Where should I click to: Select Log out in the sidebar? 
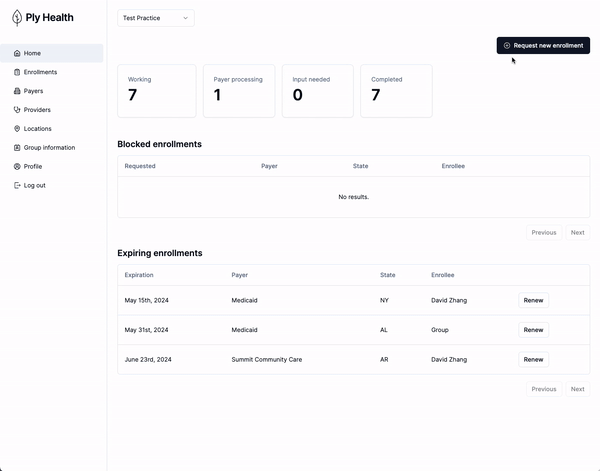point(52,185)
